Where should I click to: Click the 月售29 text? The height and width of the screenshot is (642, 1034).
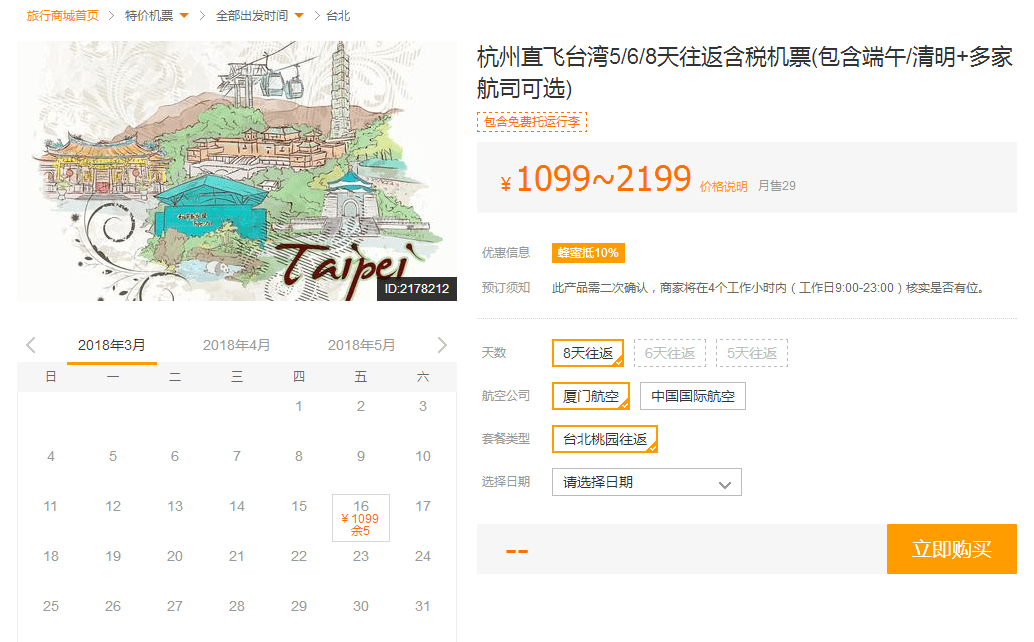[776, 186]
